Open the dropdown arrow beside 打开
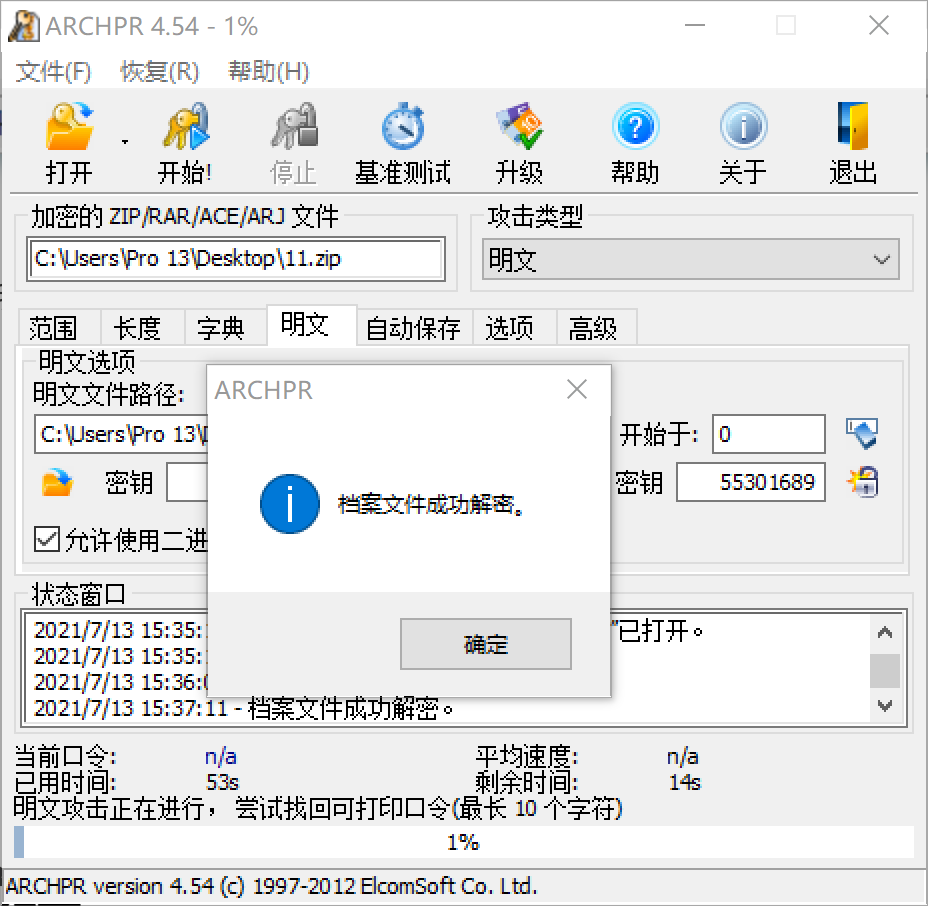 [125, 142]
